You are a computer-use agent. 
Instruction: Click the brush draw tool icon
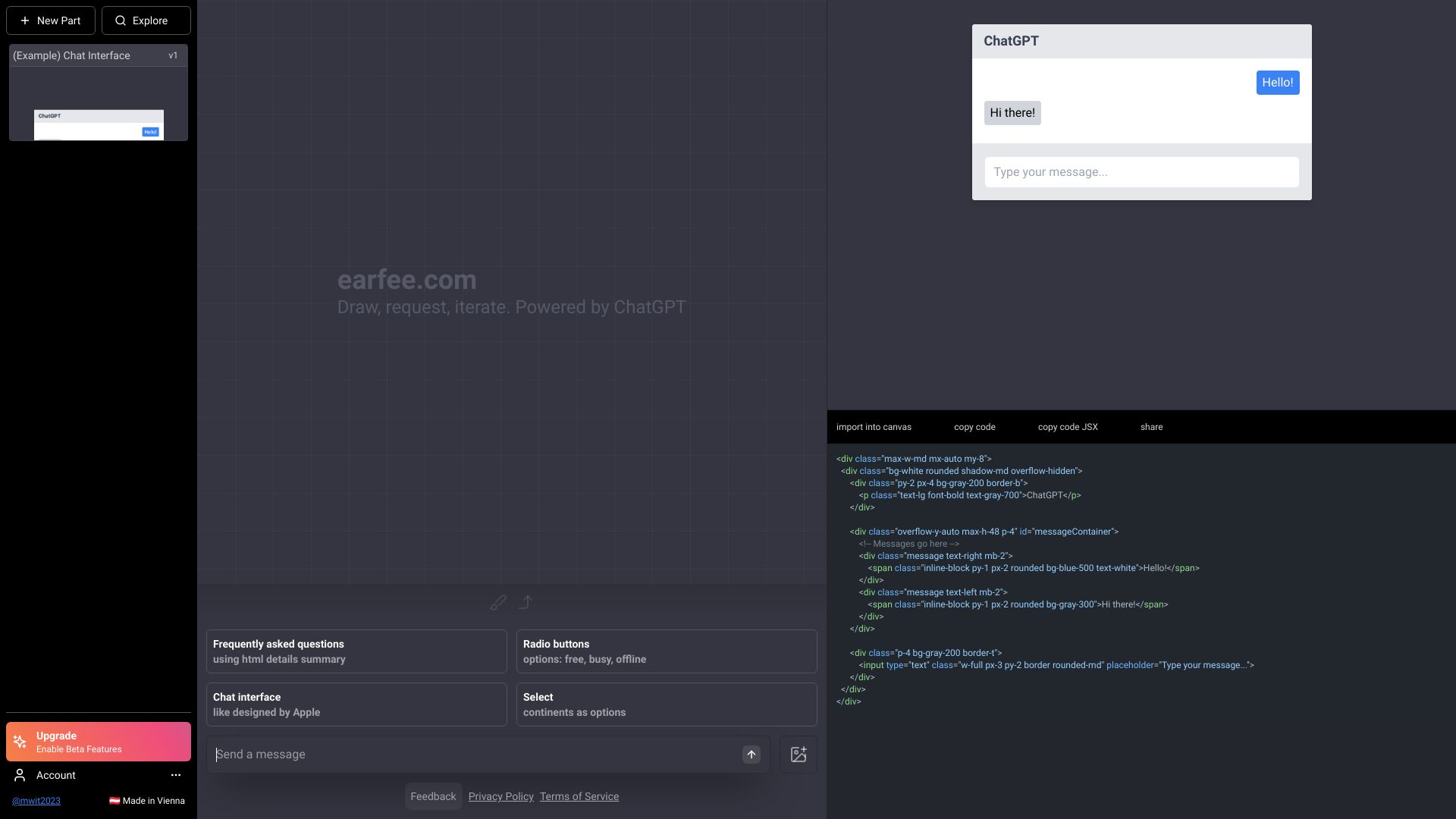click(498, 603)
